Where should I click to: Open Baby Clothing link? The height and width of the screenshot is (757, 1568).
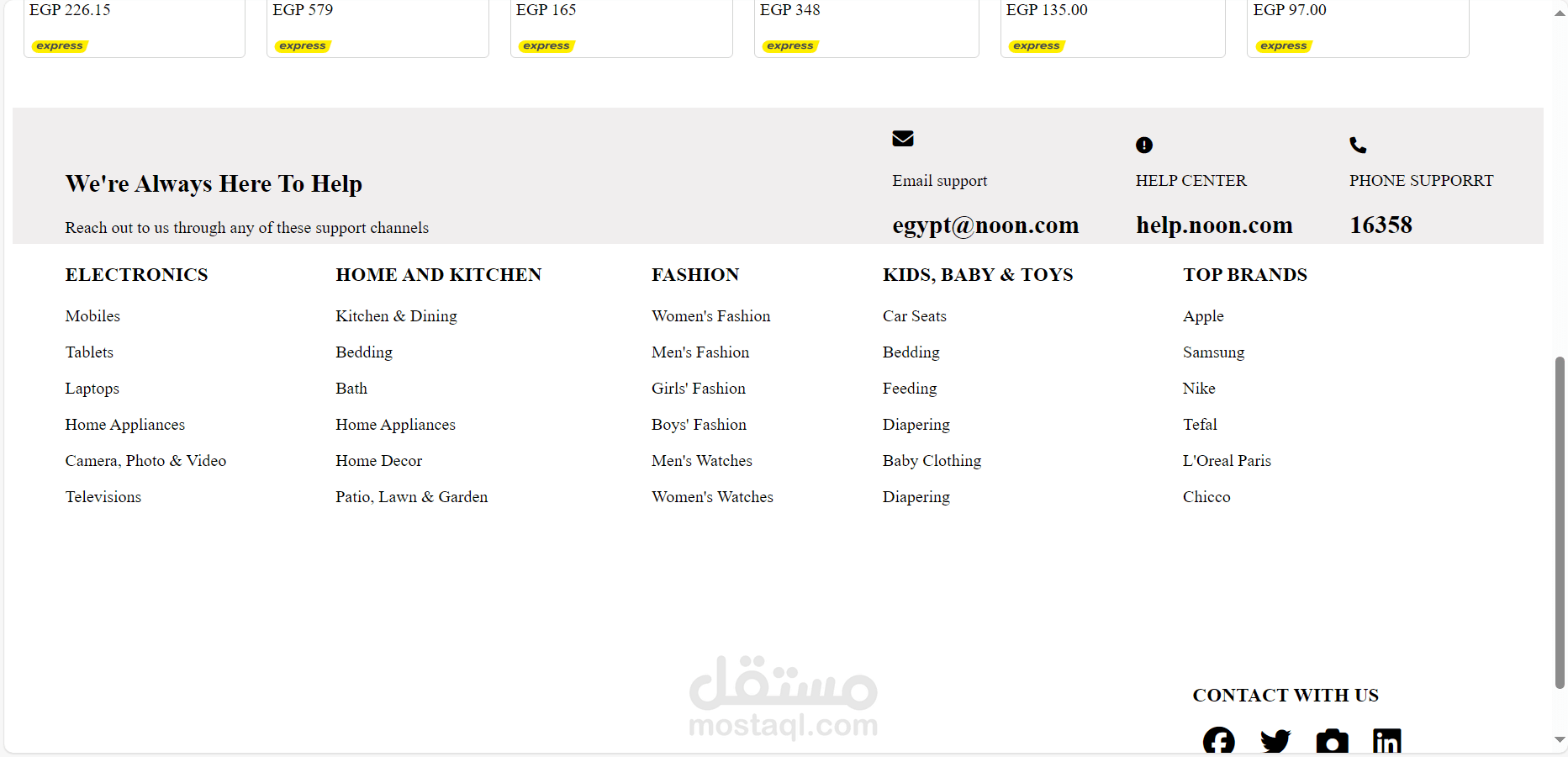coord(932,461)
